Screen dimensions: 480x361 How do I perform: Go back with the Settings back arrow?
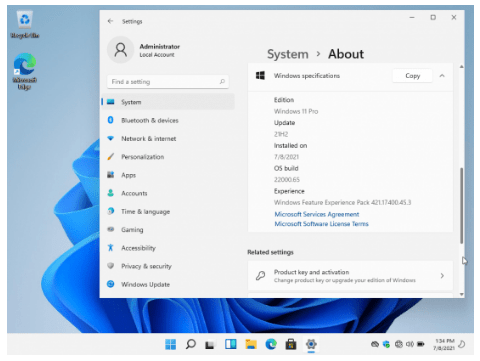pos(110,21)
